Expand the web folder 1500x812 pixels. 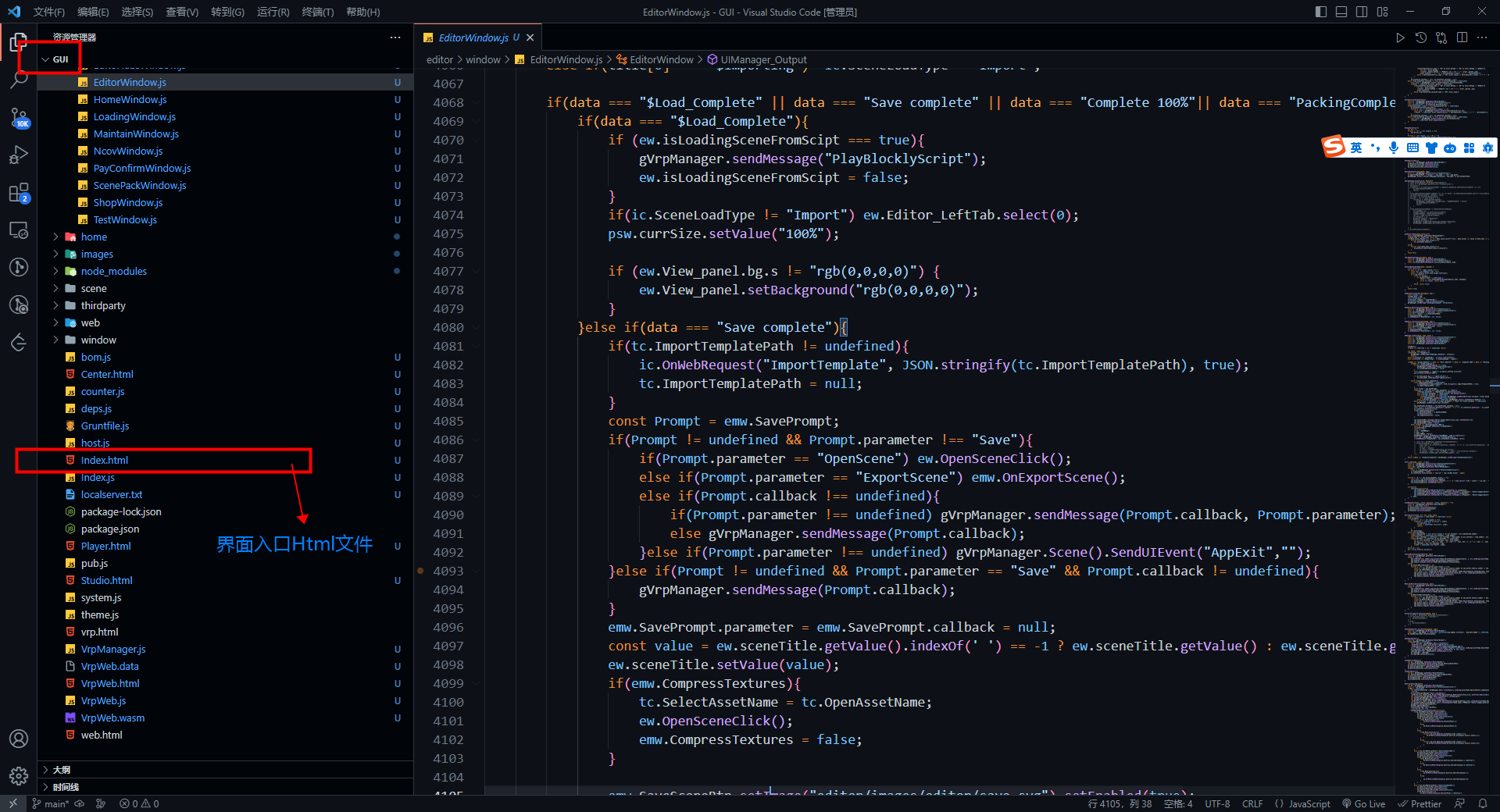pos(55,322)
